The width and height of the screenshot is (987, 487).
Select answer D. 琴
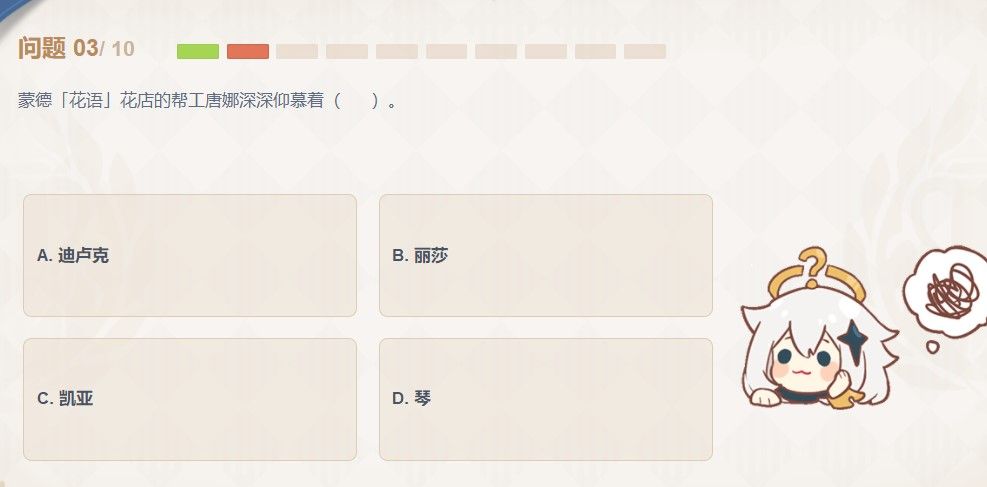point(545,399)
